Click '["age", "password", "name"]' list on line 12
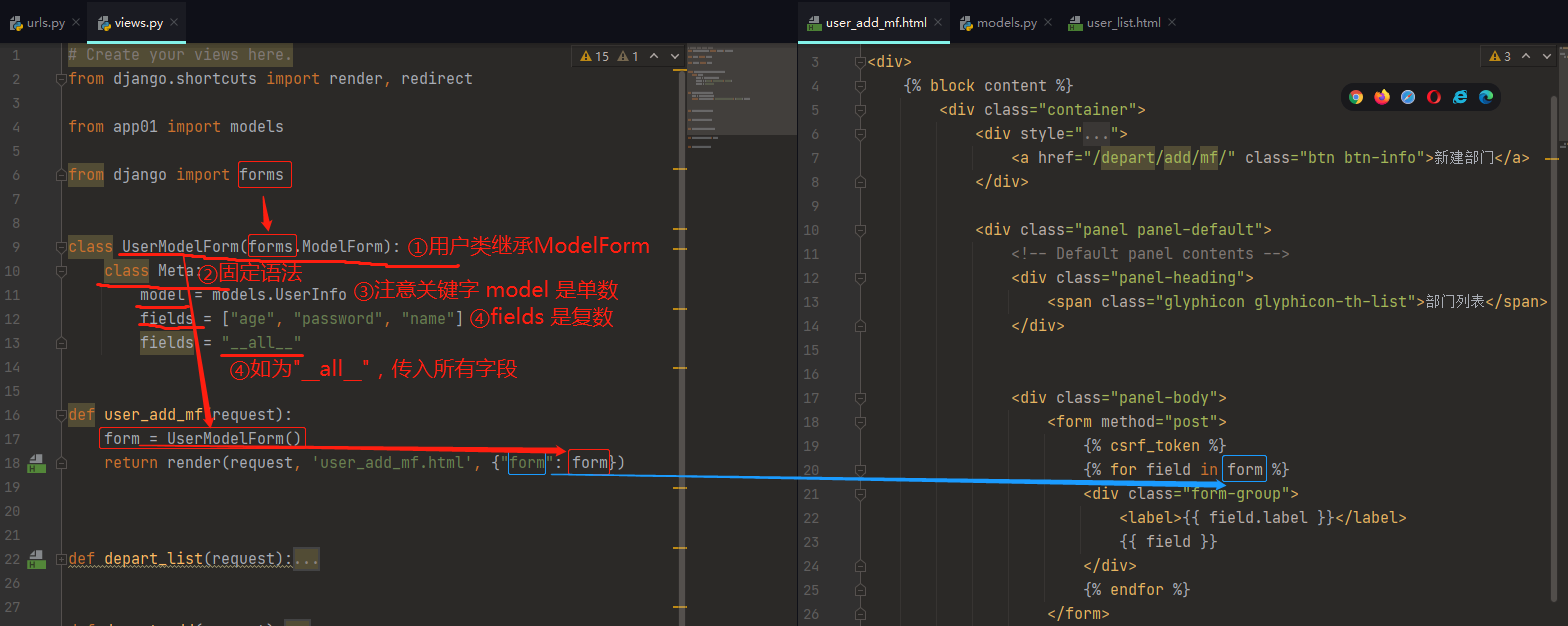 (342, 318)
